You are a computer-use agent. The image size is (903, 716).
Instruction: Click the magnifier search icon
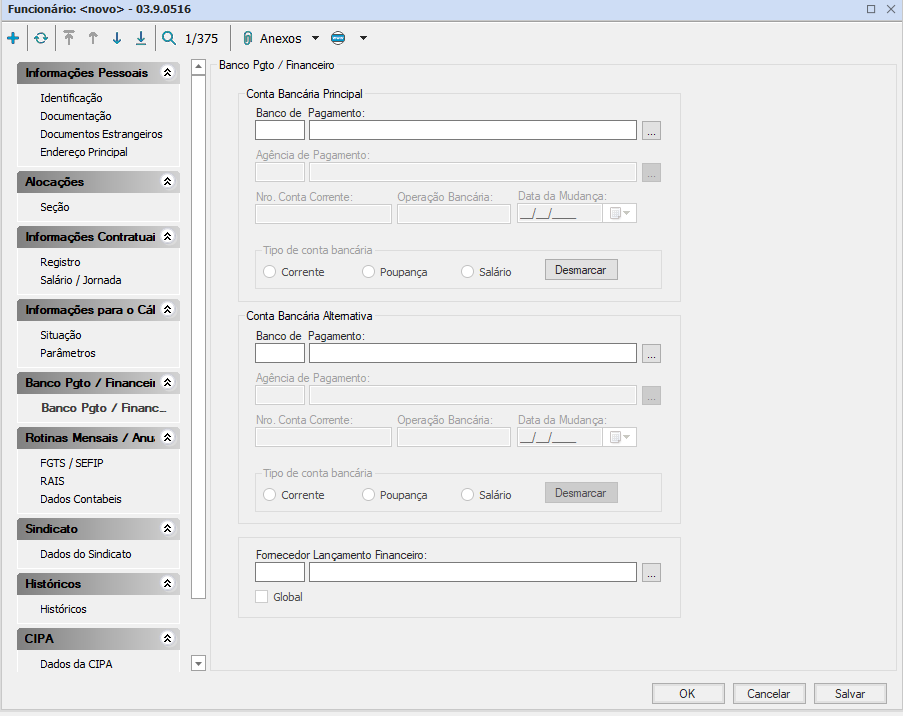pyautogui.click(x=168, y=39)
